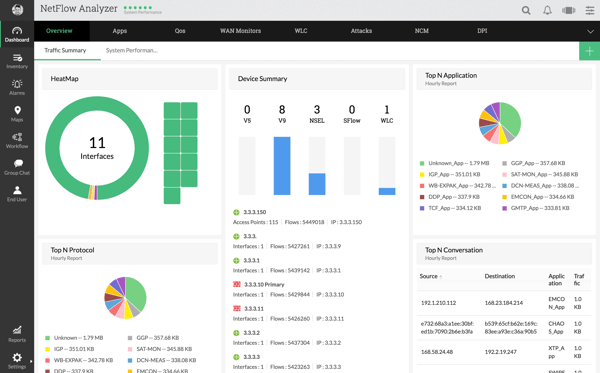Select source 168.58.24.48 cell

(437, 352)
